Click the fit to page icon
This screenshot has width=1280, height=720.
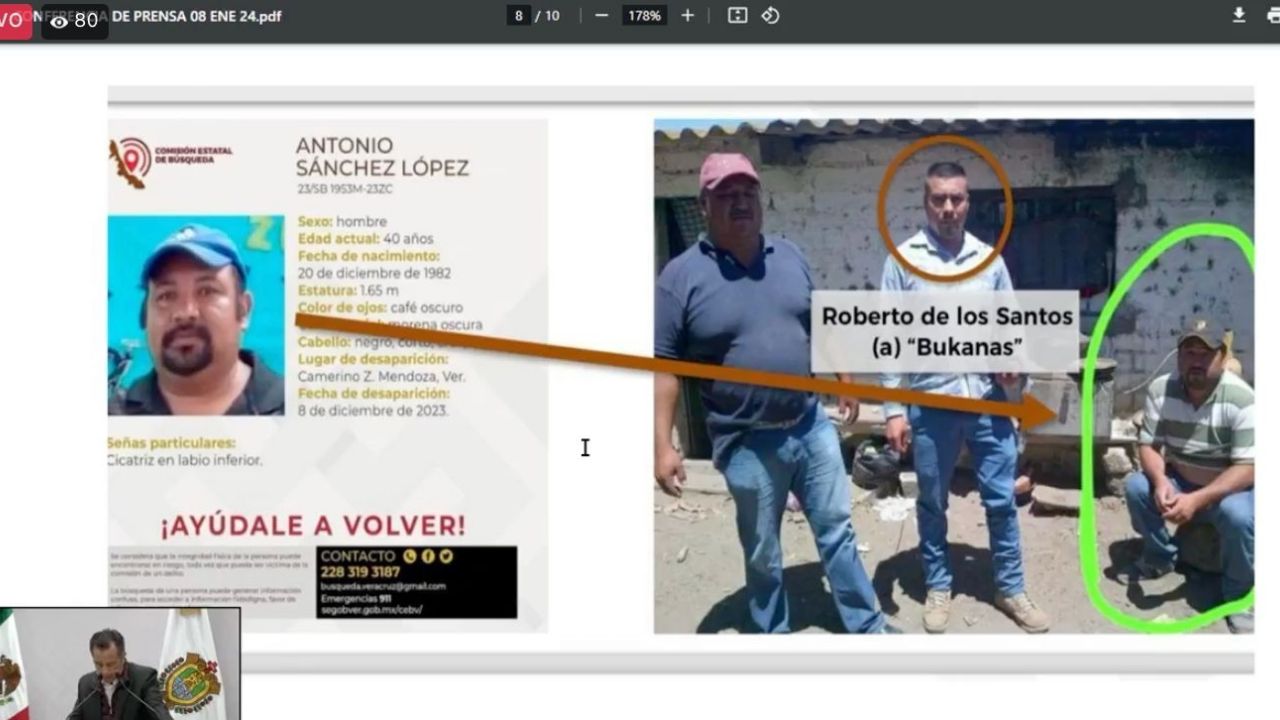point(737,16)
